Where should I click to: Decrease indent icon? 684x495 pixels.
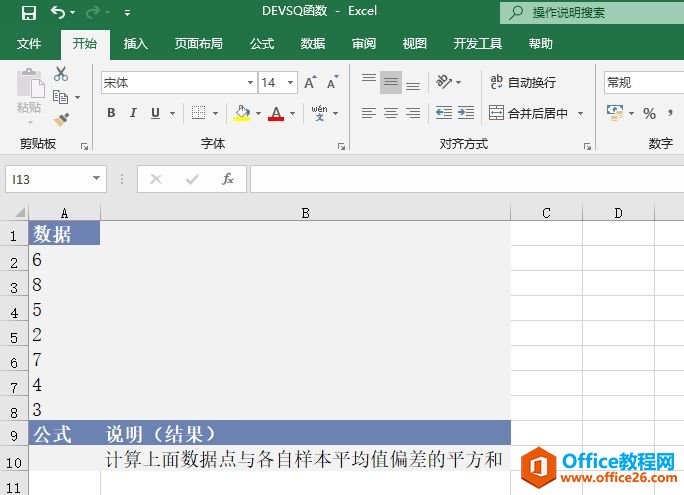pyautogui.click(x=444, y=113)
